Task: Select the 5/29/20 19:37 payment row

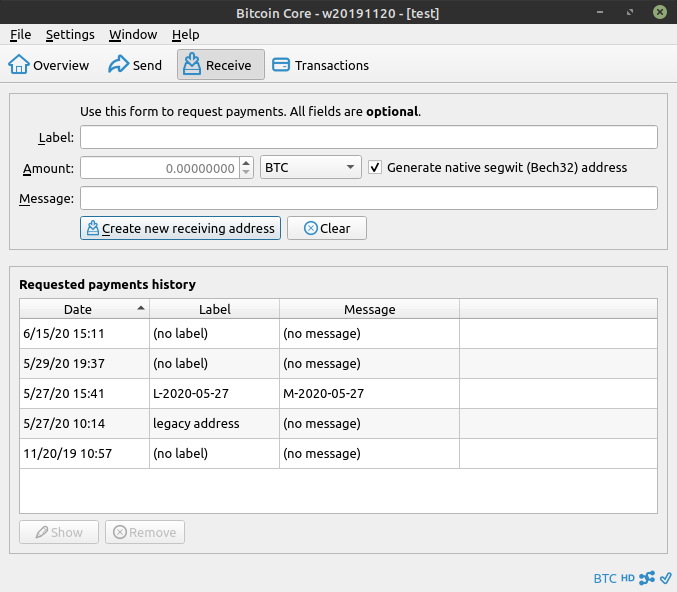Action: click(x=338, y=364)
